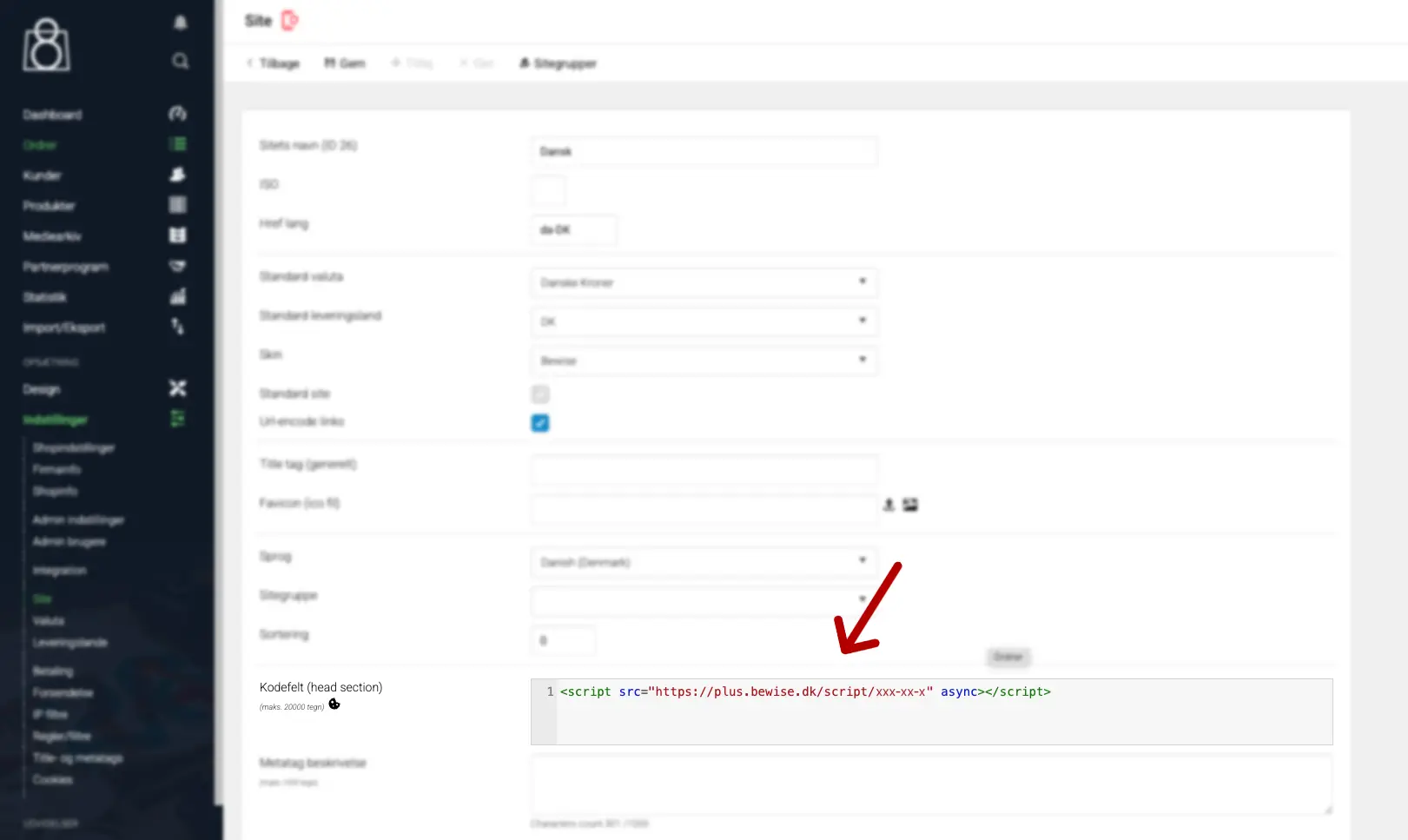Click the Produkter grid icon
This screenshot has height=840, width=1408.
point(178,205)
